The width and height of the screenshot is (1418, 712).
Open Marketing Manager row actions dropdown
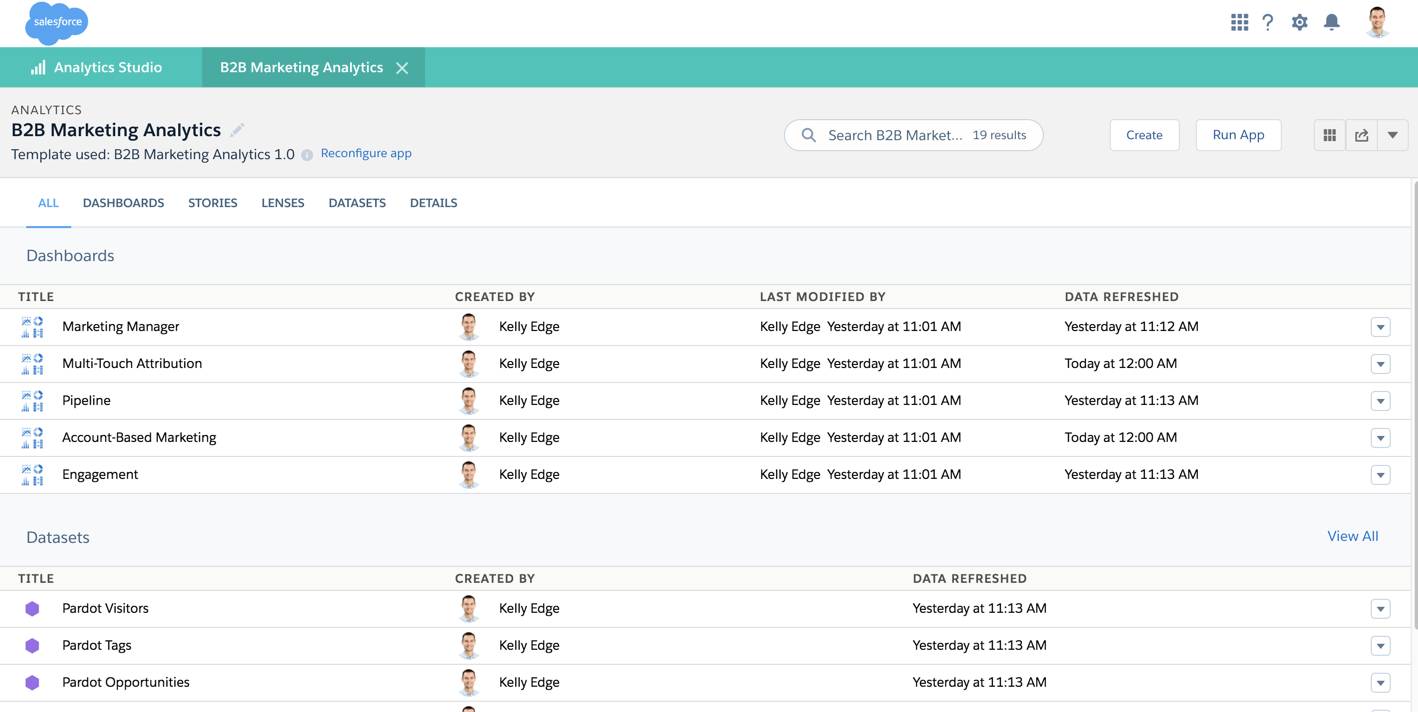[x=1380, y=327]
